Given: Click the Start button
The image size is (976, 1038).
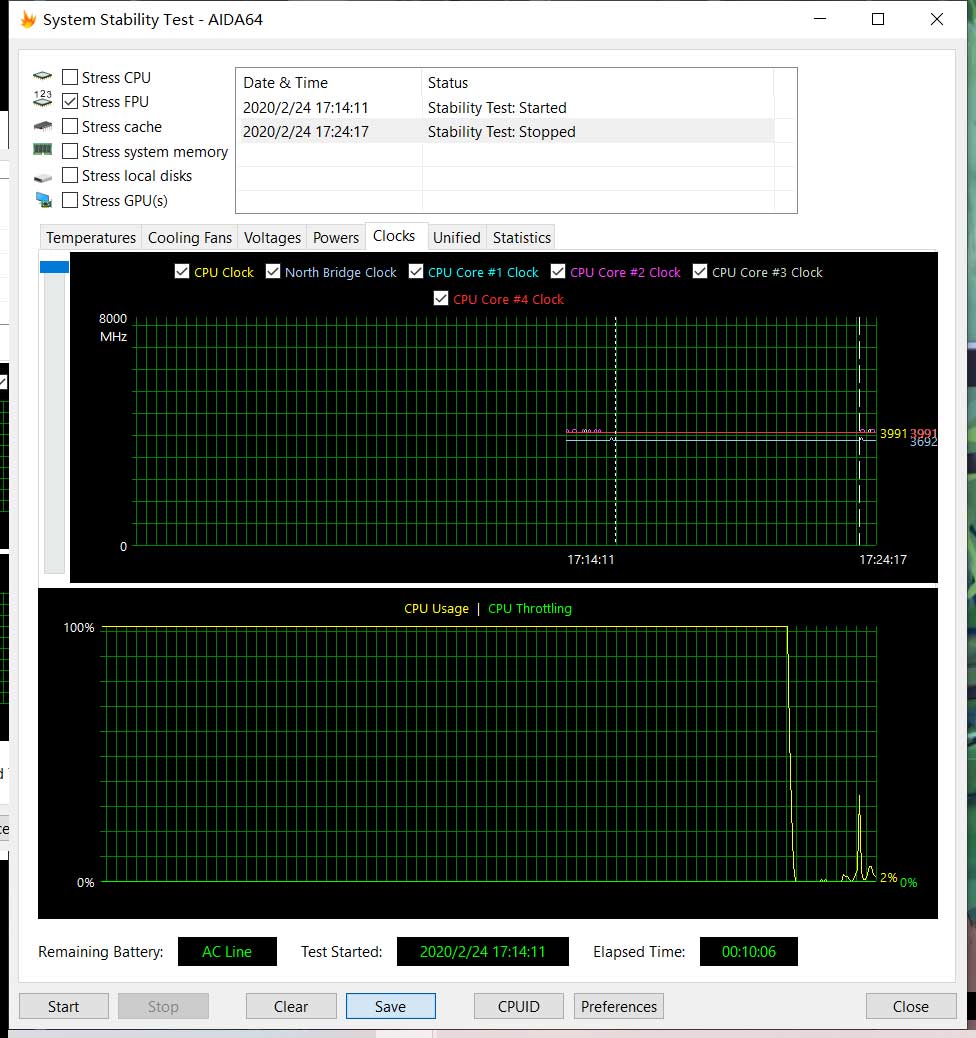Looking at the screenshot, I should pos(64,1006).
